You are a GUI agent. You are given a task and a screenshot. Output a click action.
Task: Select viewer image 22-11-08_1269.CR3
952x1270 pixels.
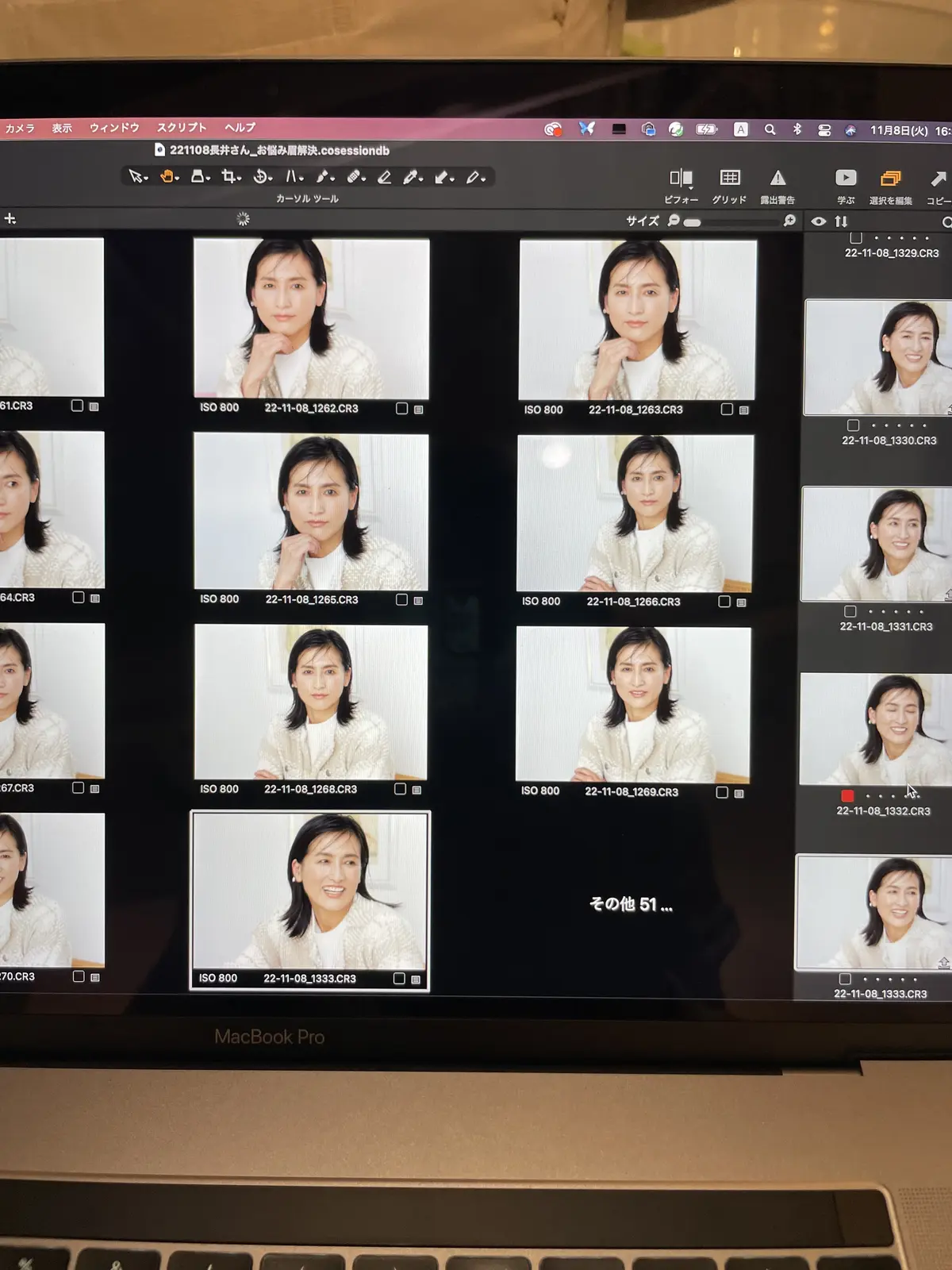(x=633, y=704)
